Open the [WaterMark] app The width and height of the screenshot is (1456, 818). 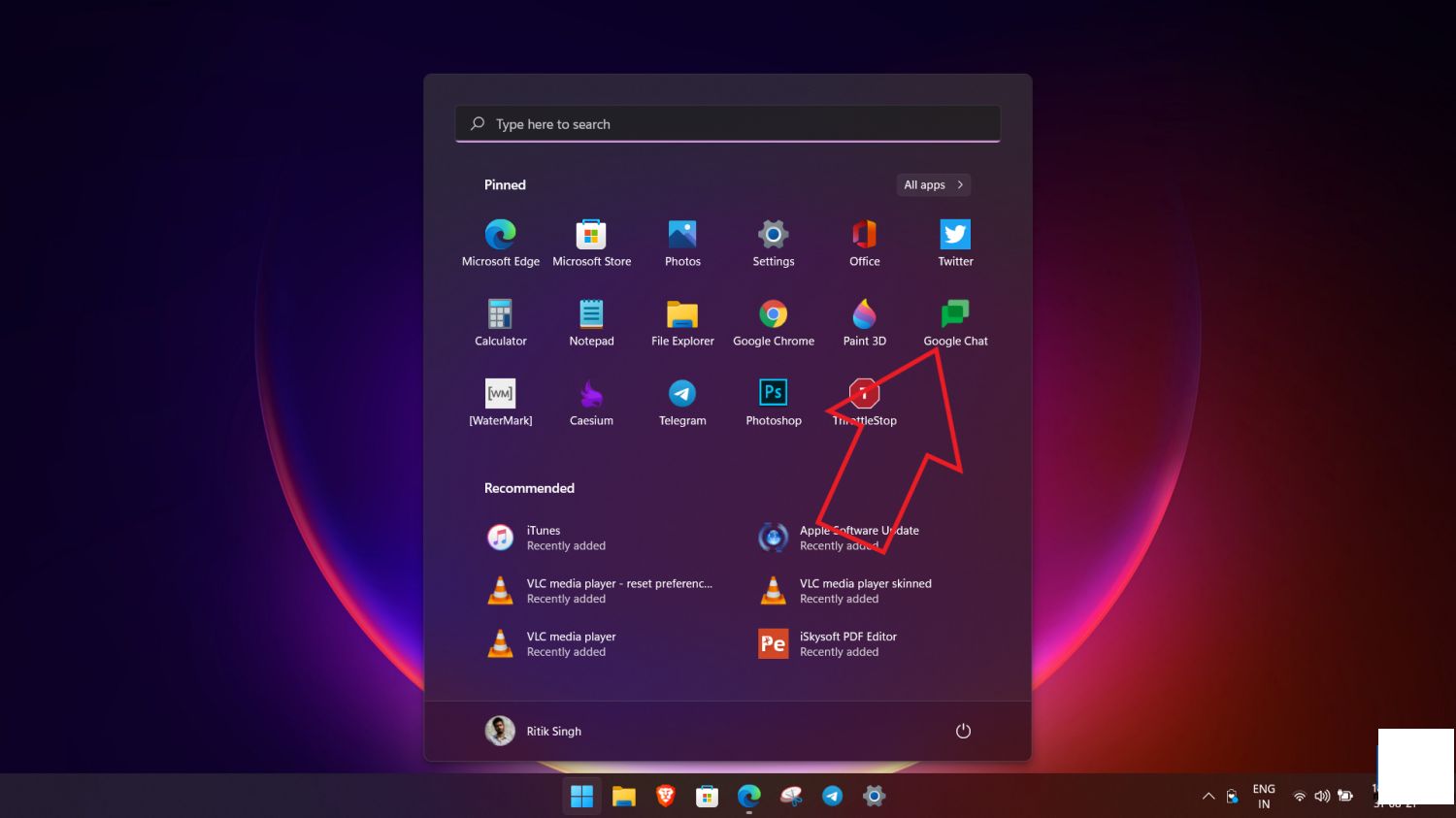tap(500, 403)
